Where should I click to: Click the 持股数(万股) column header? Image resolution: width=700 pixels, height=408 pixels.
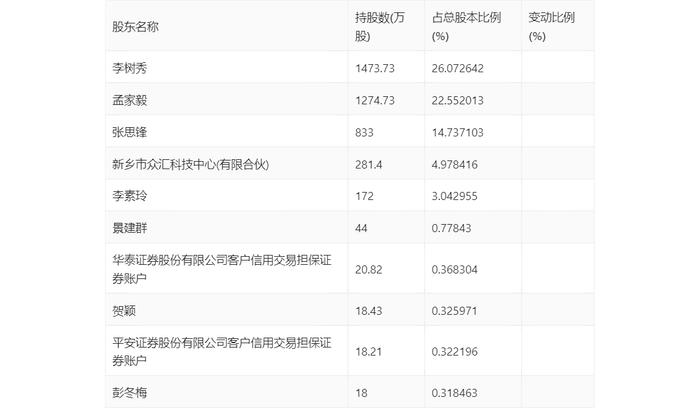point(380,27)
